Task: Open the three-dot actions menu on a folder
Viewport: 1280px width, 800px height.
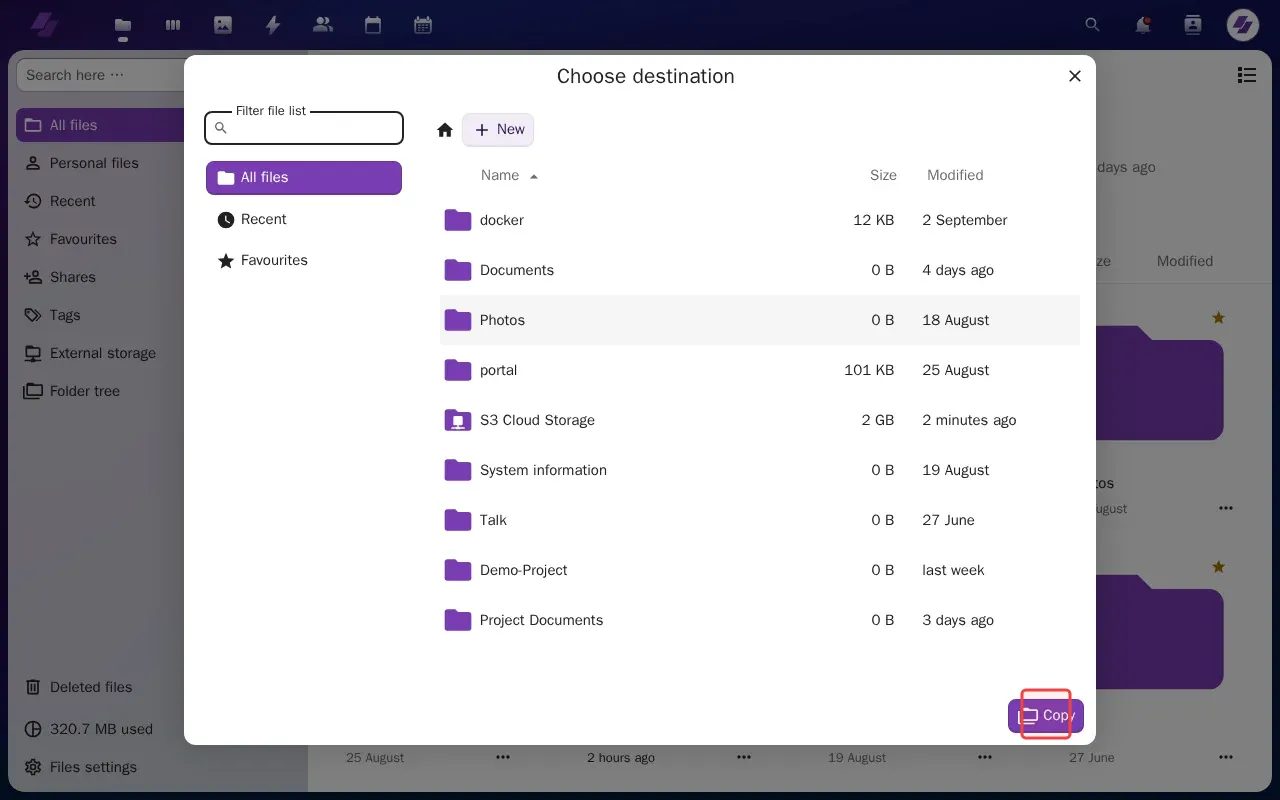Action: click(1226, 508)
